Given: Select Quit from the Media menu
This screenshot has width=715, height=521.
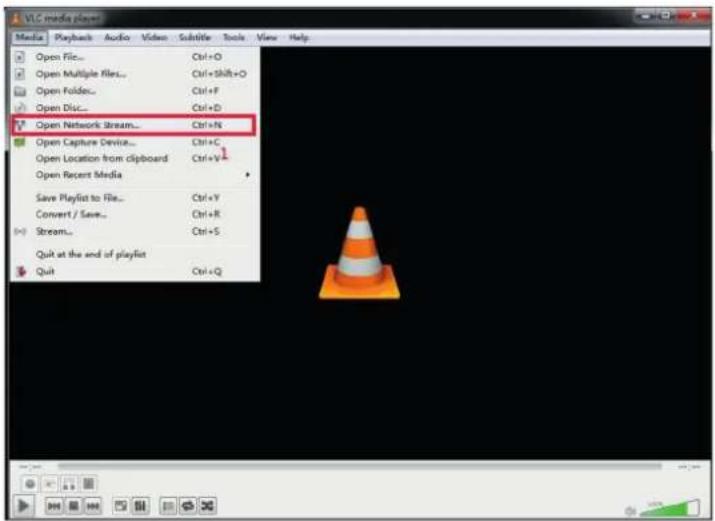Looking at the screenshot, I should pos(135,272).
